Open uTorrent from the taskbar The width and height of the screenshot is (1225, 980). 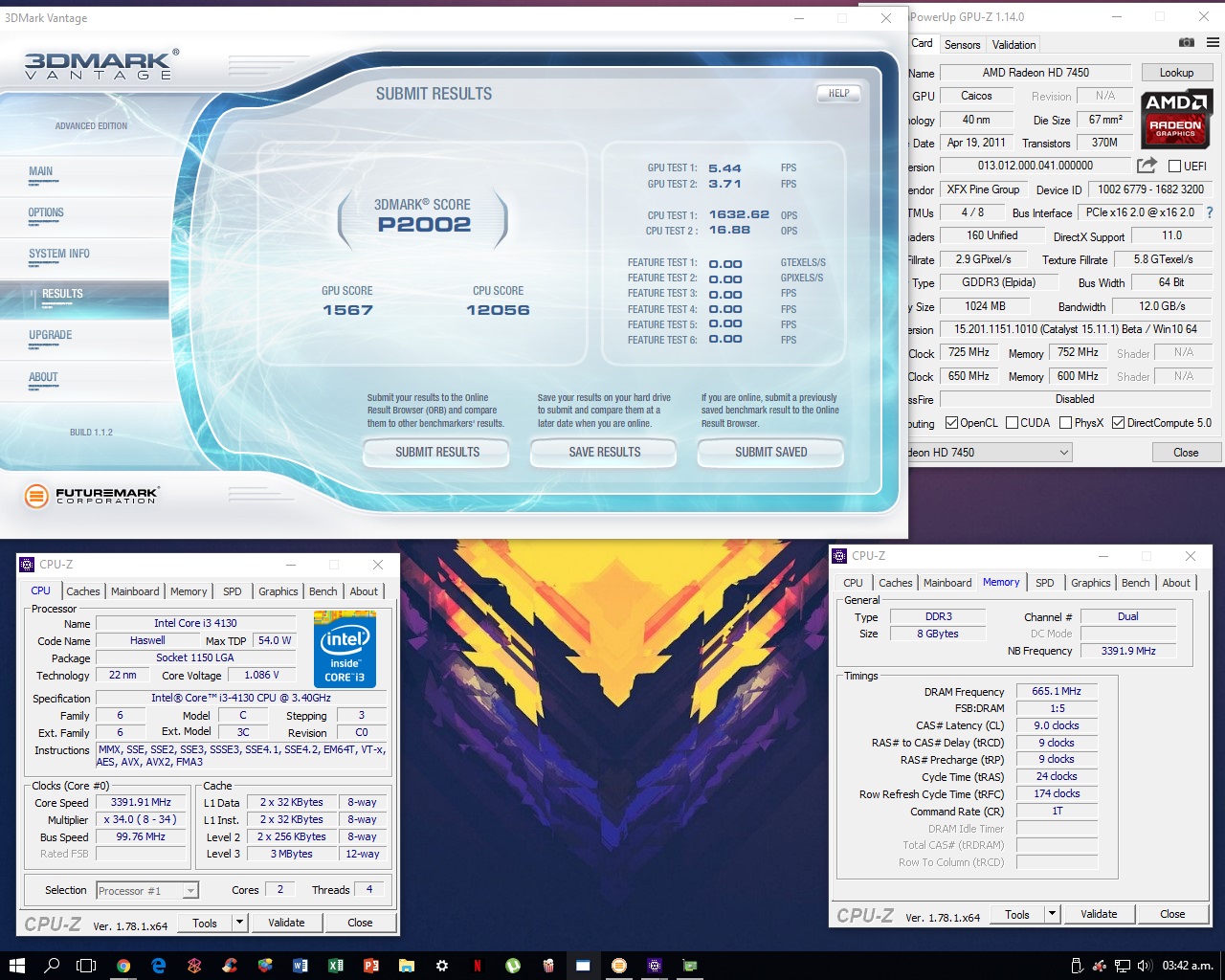(512, 966)
